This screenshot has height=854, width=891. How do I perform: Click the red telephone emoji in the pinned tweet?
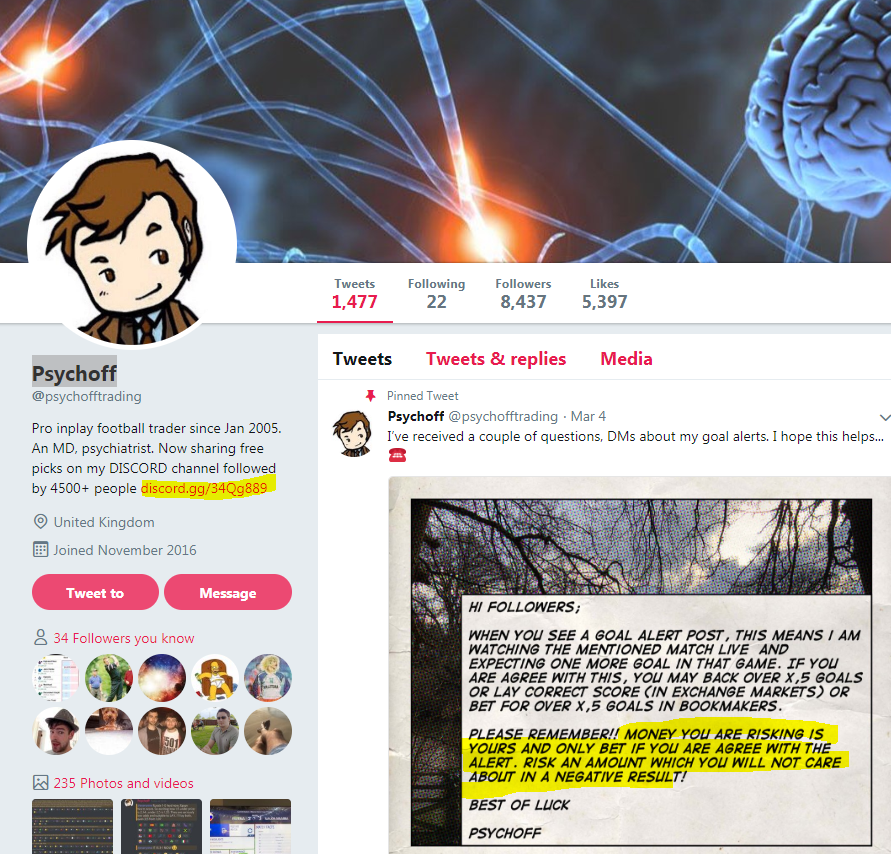point(397,455)
